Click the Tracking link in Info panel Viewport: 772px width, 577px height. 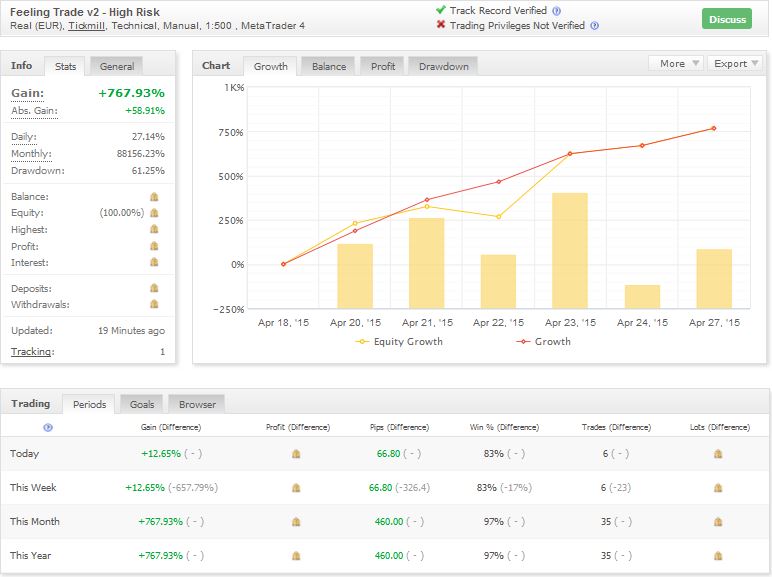(x=32, y=352)
